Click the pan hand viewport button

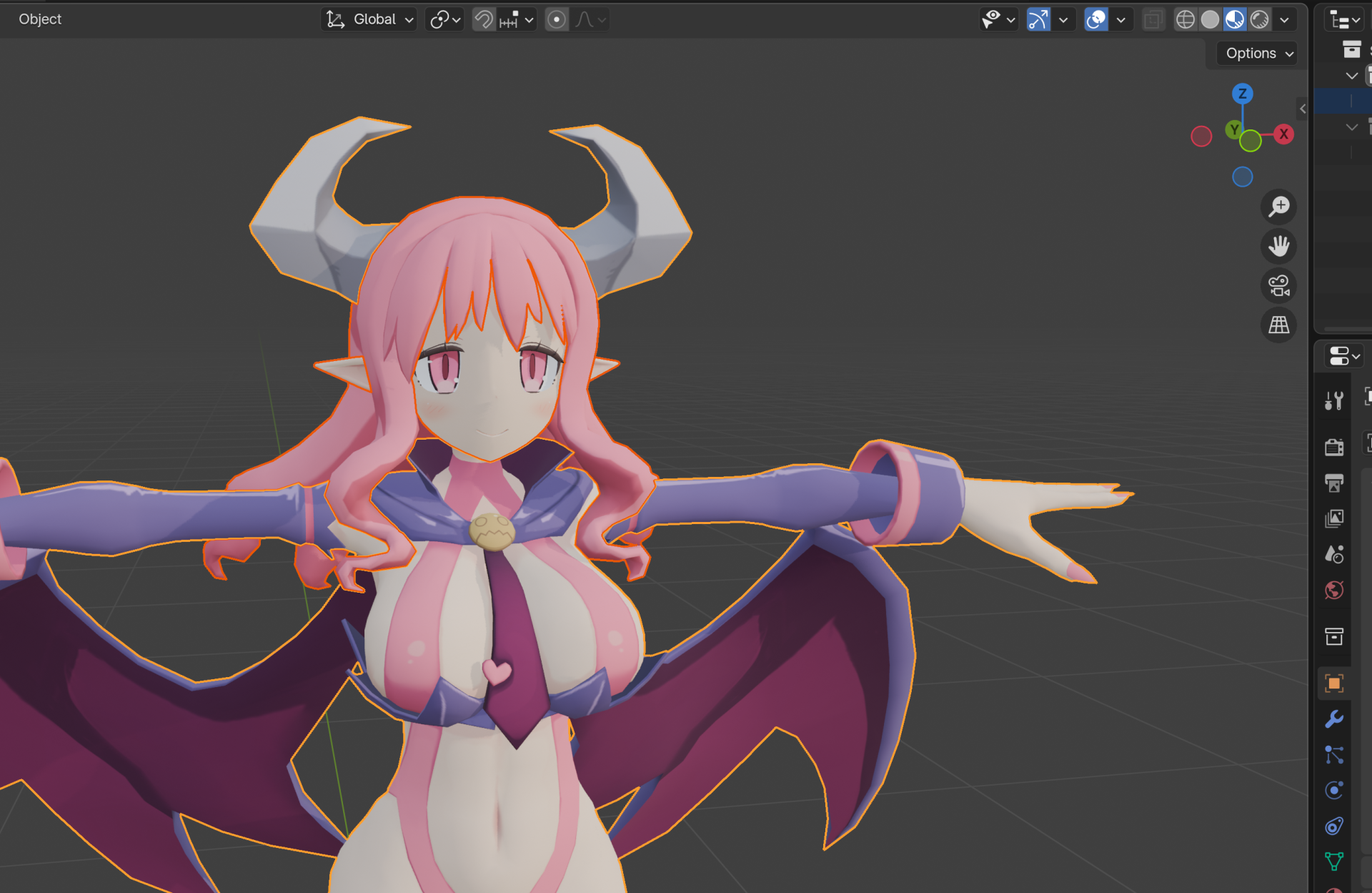pyautogui.click(x=1278, y=247)
